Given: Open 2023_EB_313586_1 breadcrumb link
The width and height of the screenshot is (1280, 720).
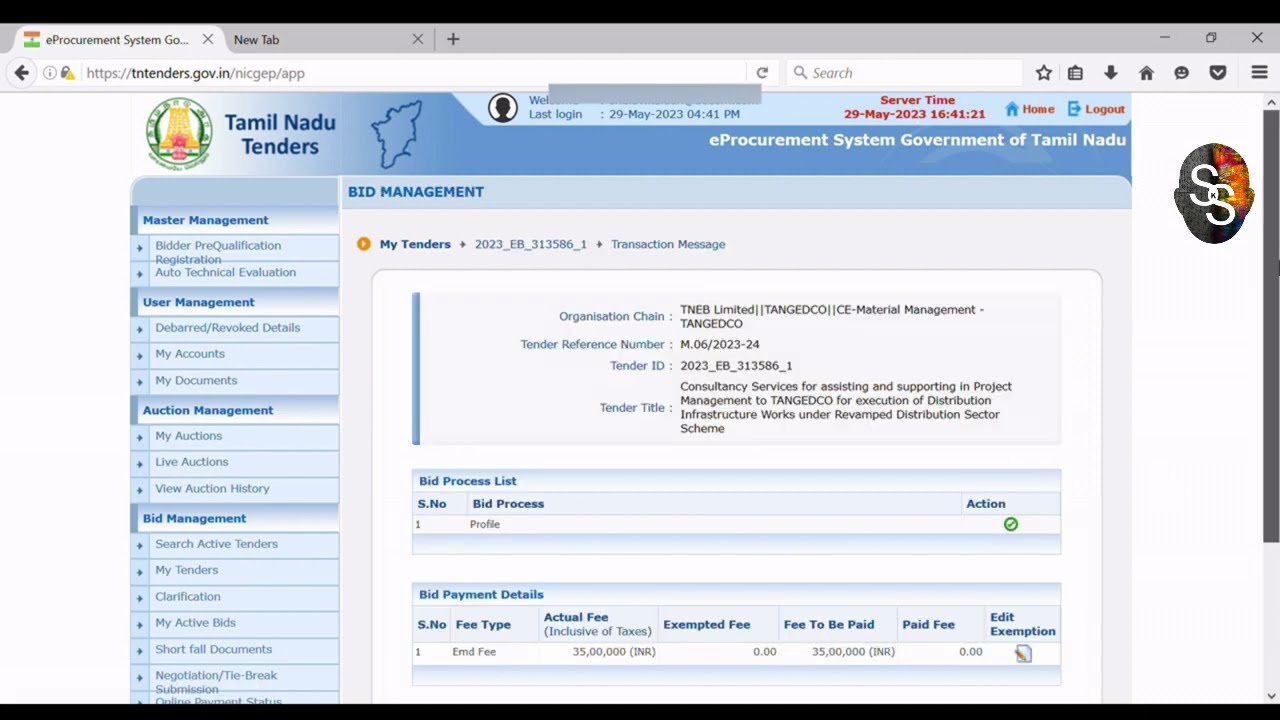Looking at the screenshot, I should pos(531,244).
